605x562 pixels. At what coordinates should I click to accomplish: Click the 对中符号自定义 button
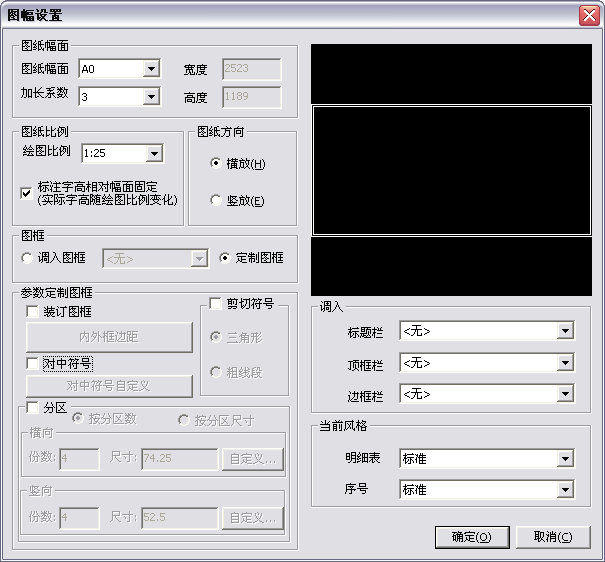tap(109, 386)
